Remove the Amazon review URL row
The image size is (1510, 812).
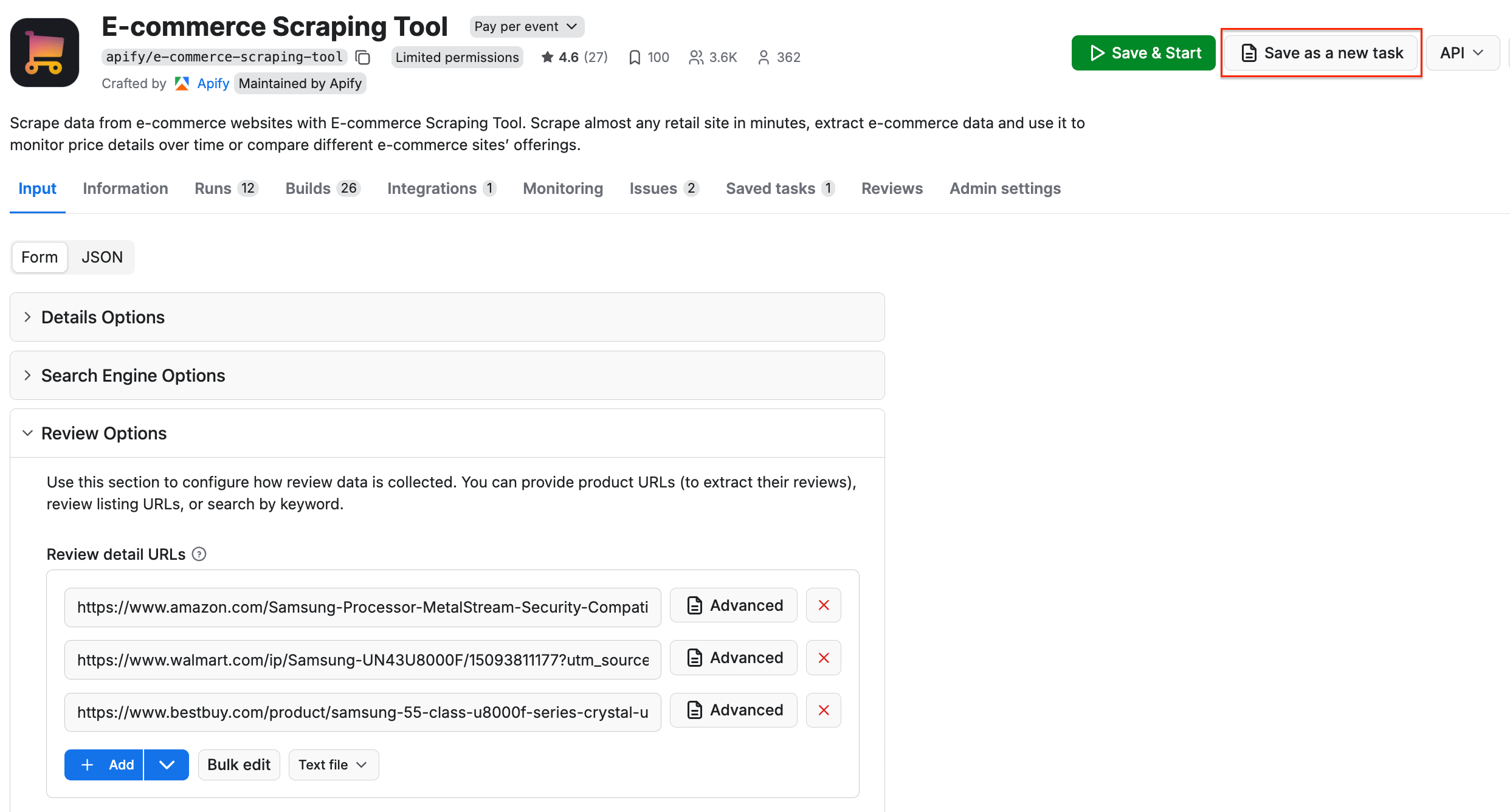pos(823,605)
